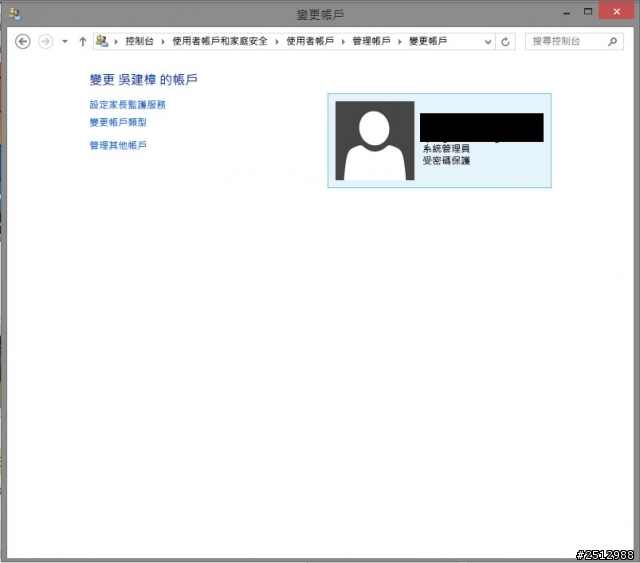Click the forward navigation arrow
640x563 pixels.
45,41
